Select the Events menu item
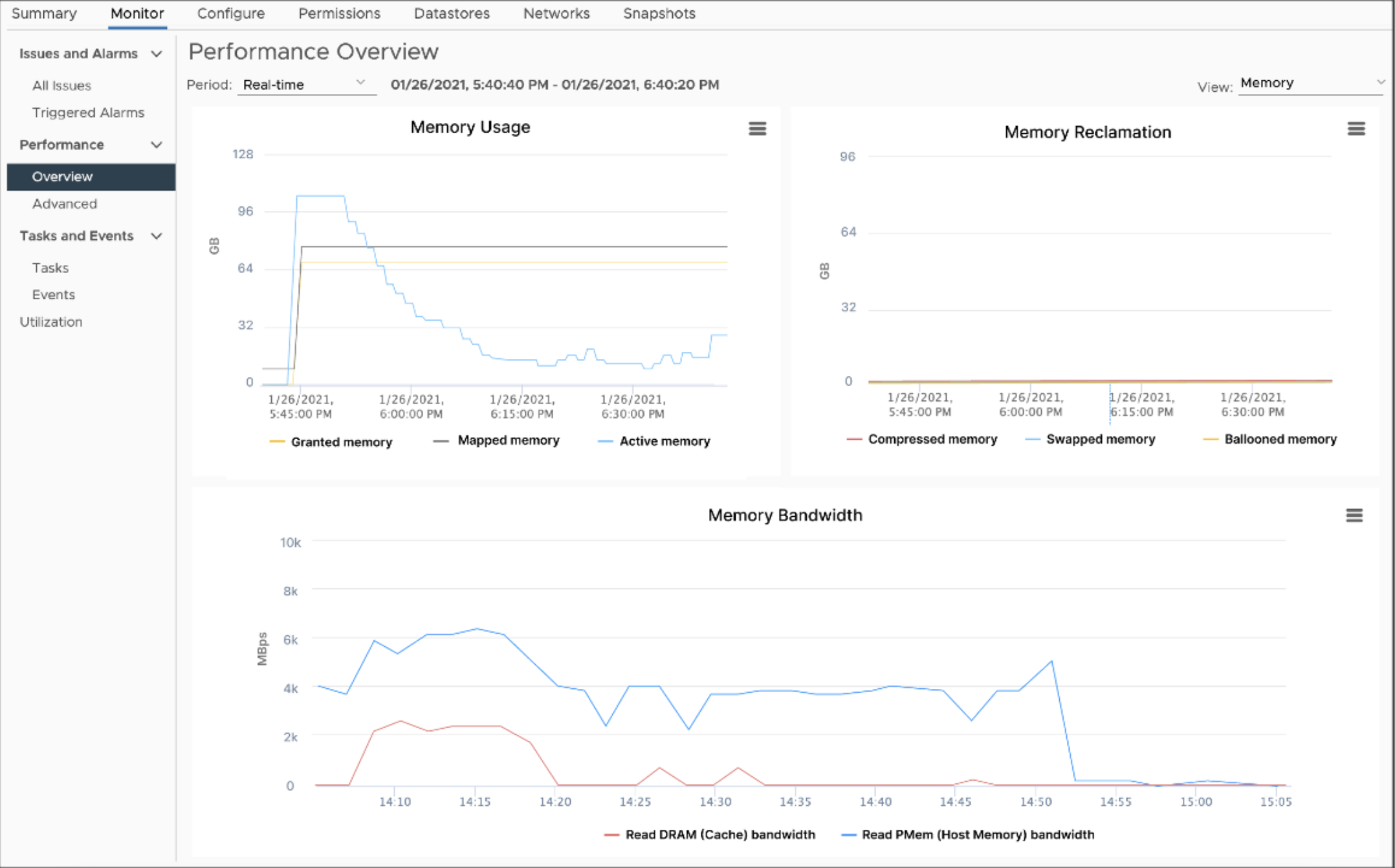Viewport: 1395px width, 868px height. [x=53, y=294]
